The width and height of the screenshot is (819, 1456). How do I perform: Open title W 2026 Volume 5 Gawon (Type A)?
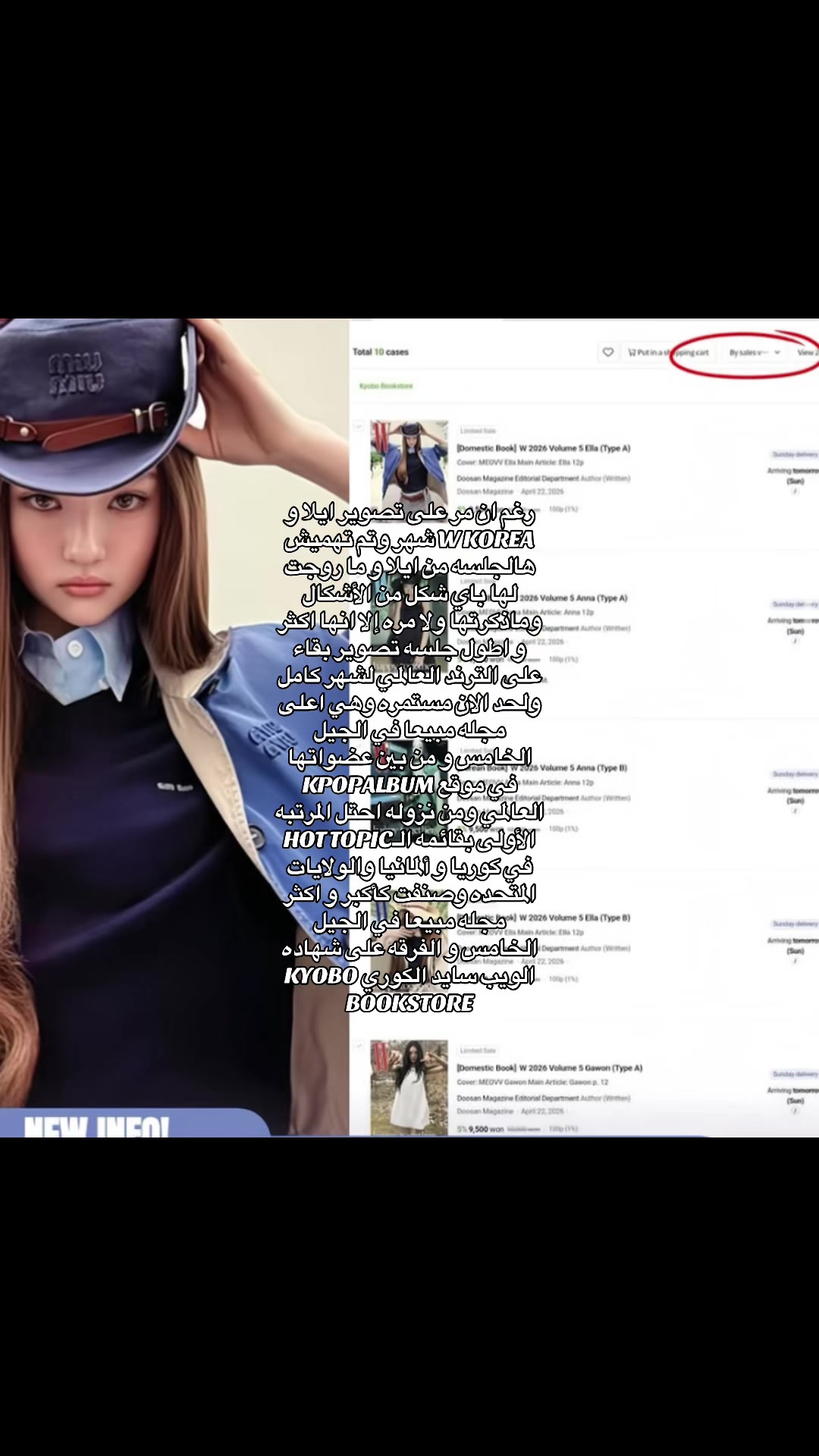pos(550,1068)
